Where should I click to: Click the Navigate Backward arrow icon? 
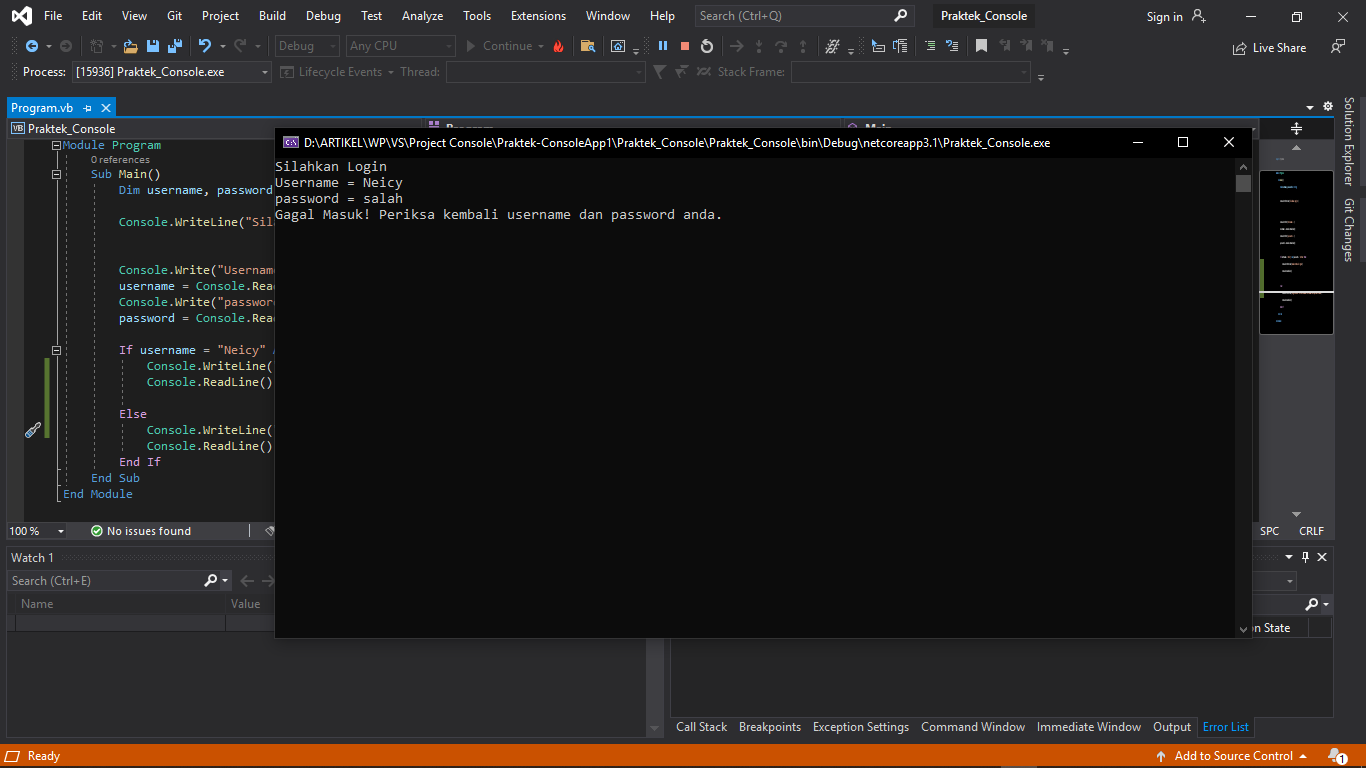click(32, 46)
